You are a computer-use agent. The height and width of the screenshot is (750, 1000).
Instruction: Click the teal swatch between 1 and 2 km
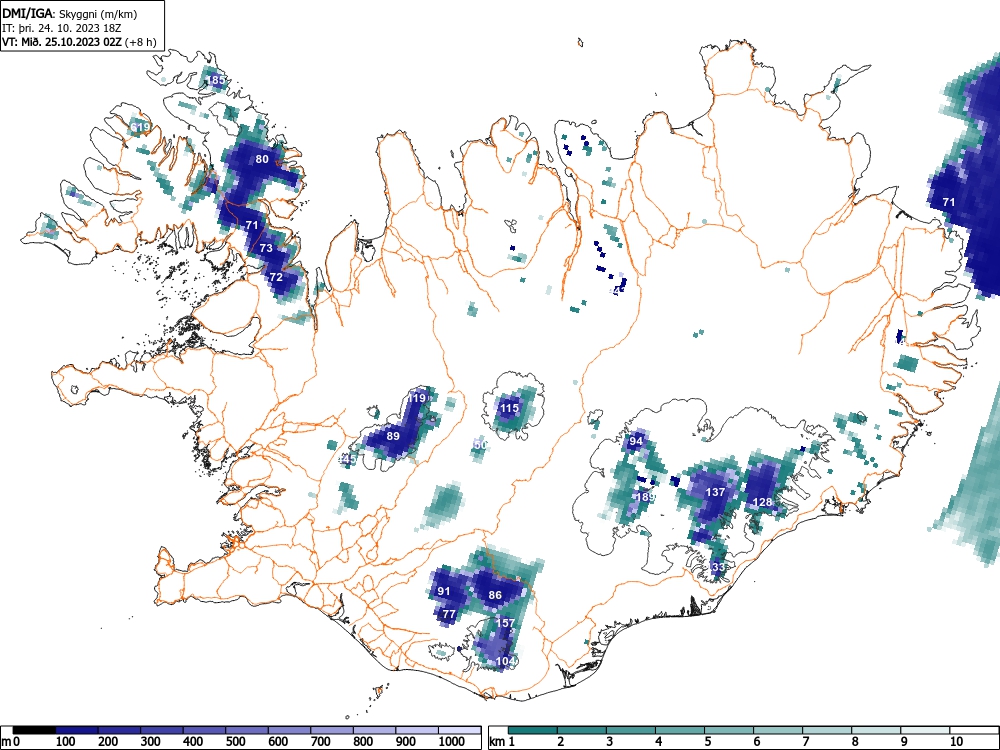click(533, 730)
